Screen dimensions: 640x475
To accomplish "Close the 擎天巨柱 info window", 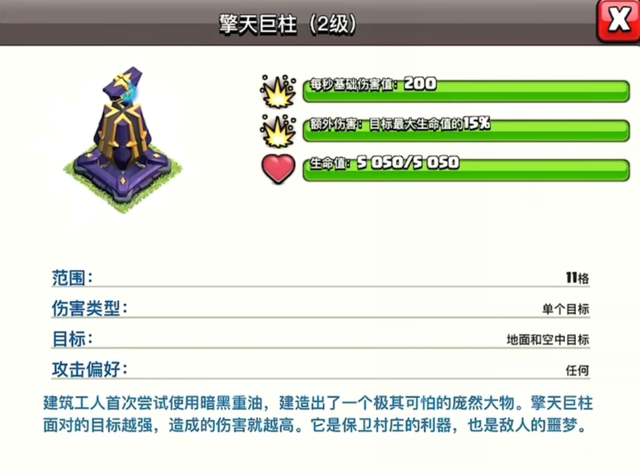I will [x=619, y=20].
